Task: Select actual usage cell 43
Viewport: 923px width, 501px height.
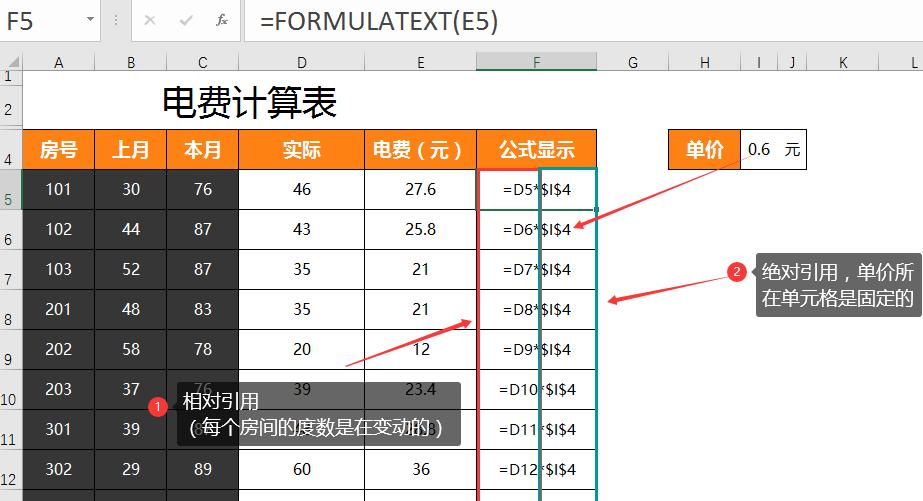Action: [x=301, y=229]
